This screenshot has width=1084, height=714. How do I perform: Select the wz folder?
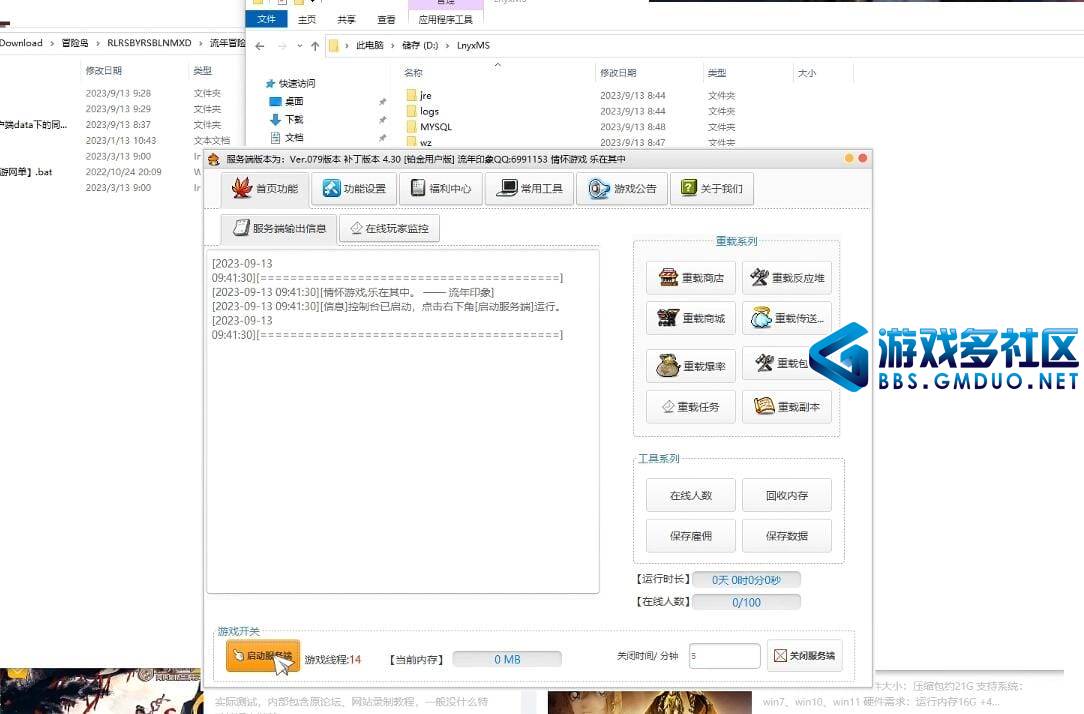tap(425, 142)
